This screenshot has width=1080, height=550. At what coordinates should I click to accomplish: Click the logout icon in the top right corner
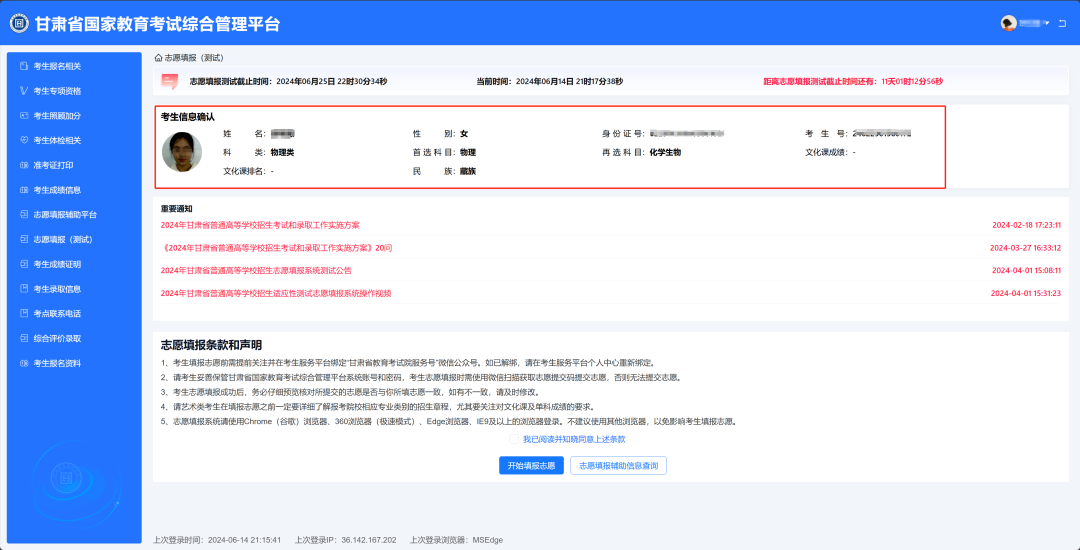[x=1062, y=23]
